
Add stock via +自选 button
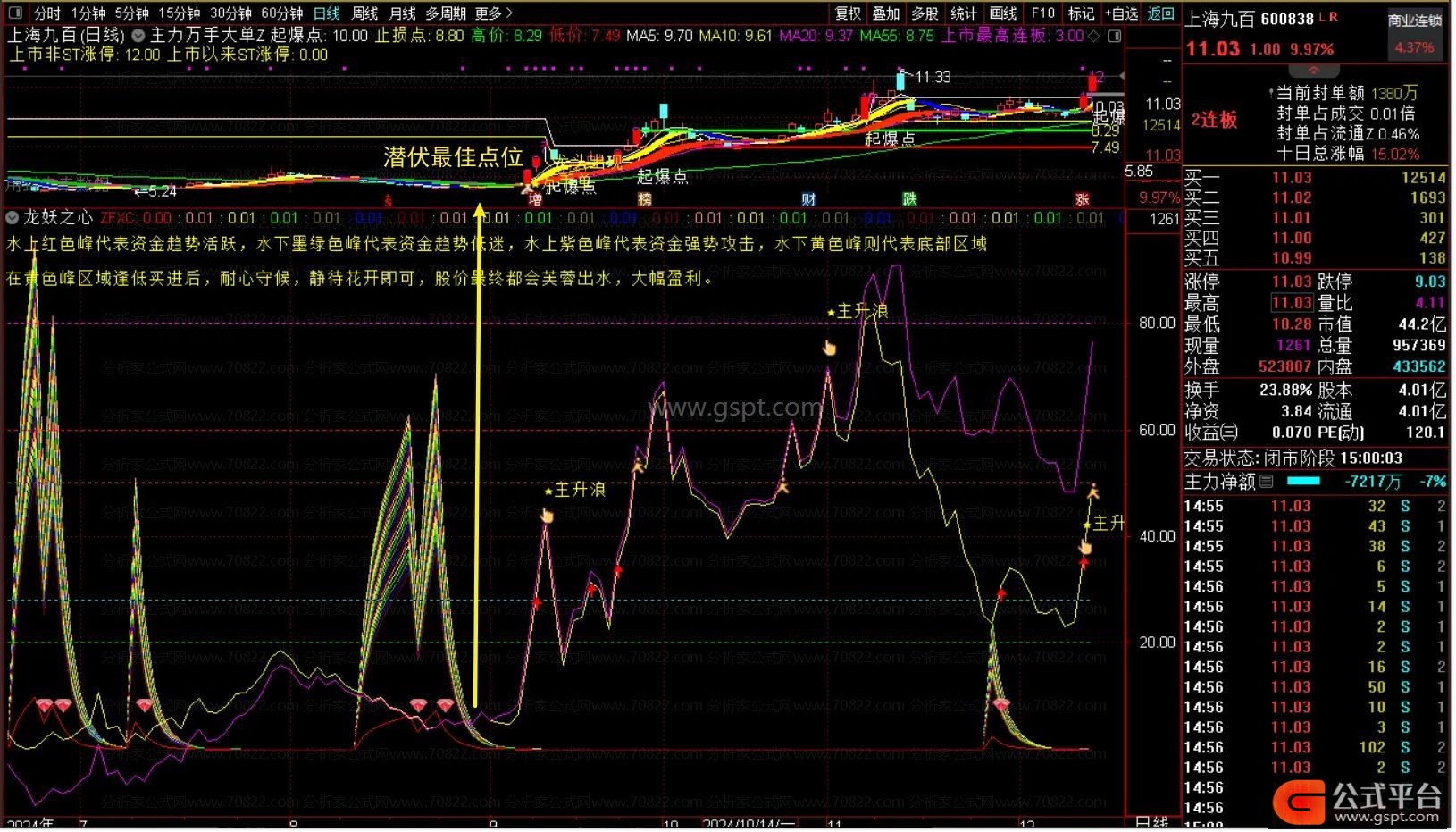pyautogui.click(x=1121, y=13)
